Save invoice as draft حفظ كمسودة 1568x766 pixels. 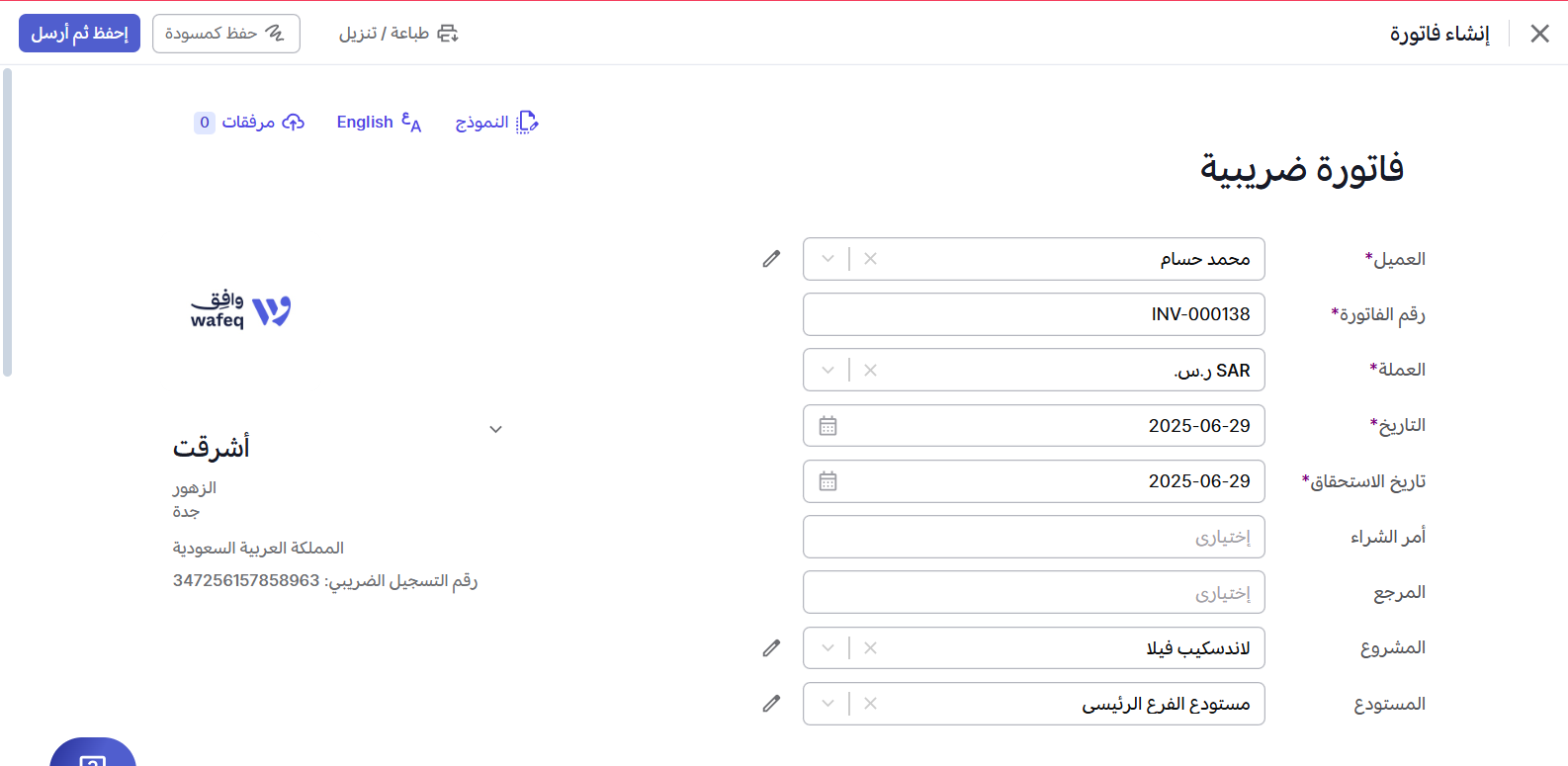coord(225,34)
